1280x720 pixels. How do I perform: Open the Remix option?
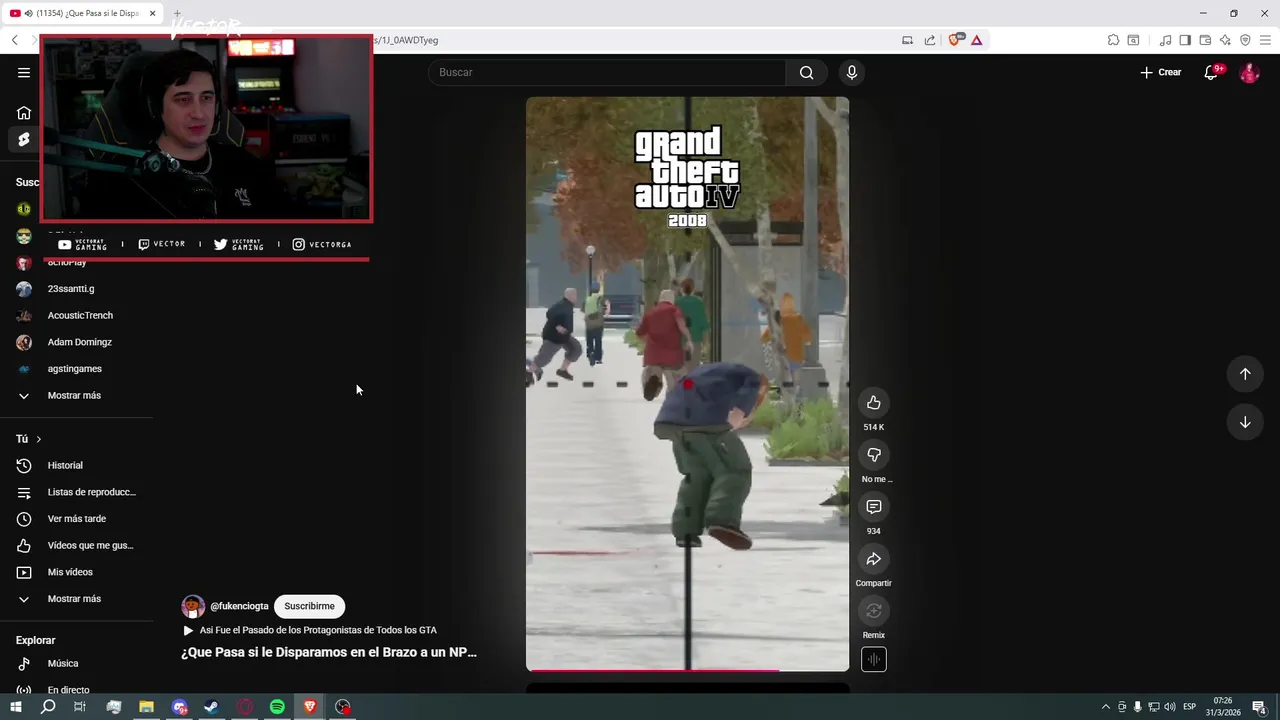tap(874, 610)
